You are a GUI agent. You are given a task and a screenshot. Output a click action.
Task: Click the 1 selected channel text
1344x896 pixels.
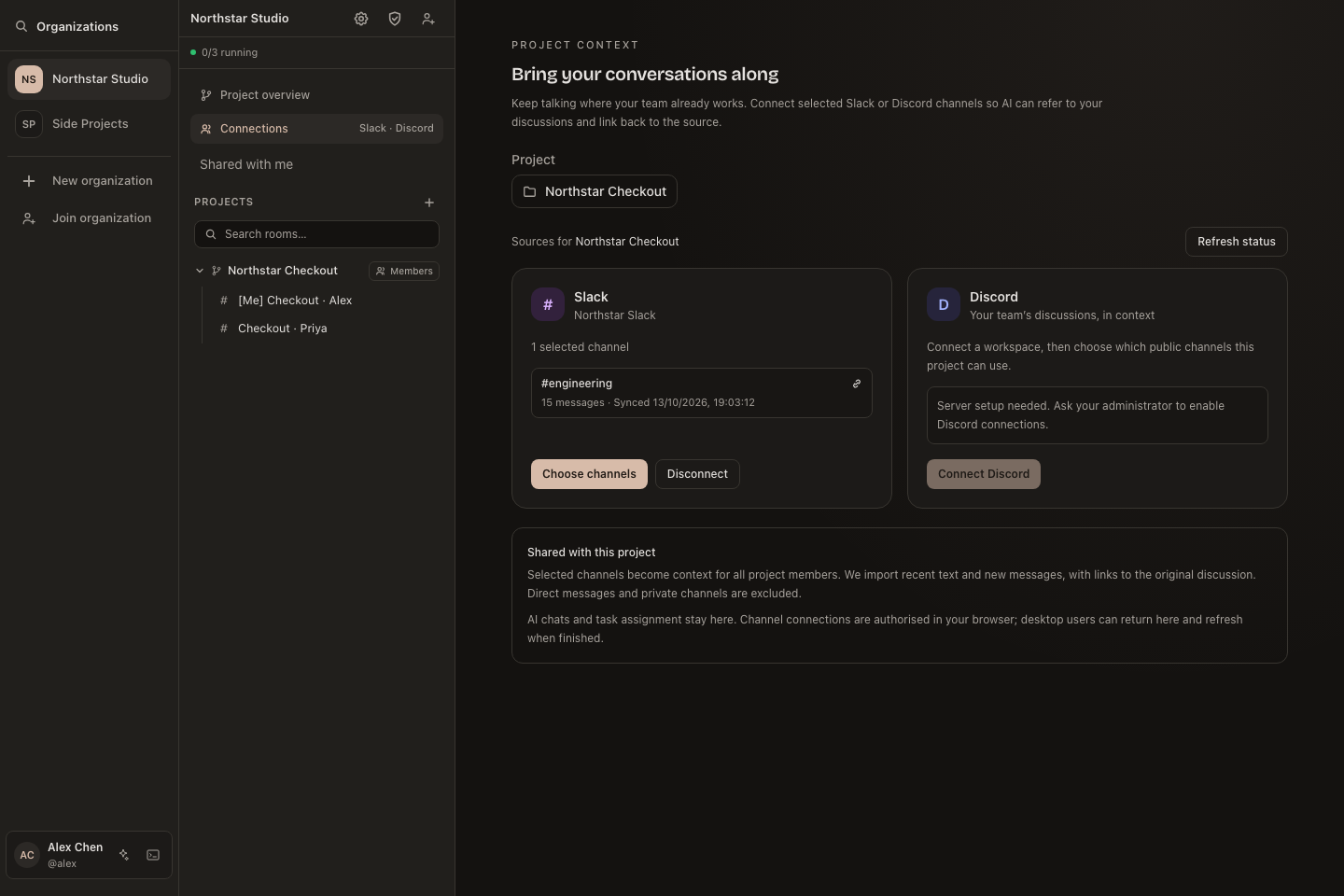(580, 347)
